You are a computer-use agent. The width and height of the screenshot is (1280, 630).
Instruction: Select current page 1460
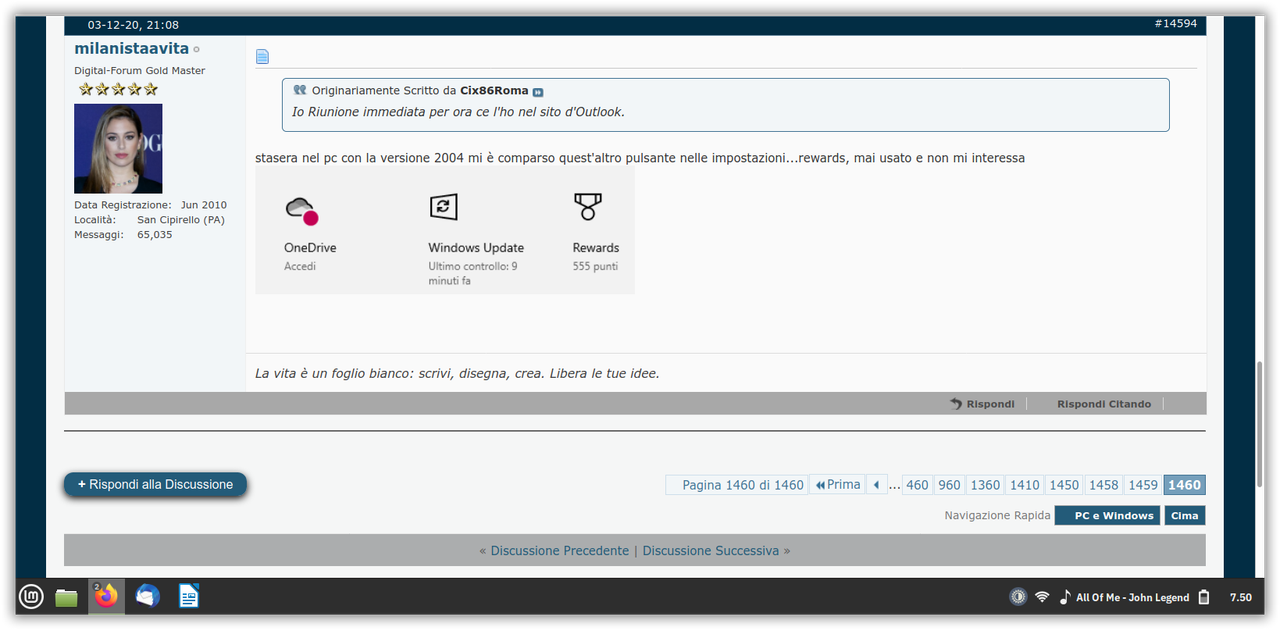[x=1184, y=485]
